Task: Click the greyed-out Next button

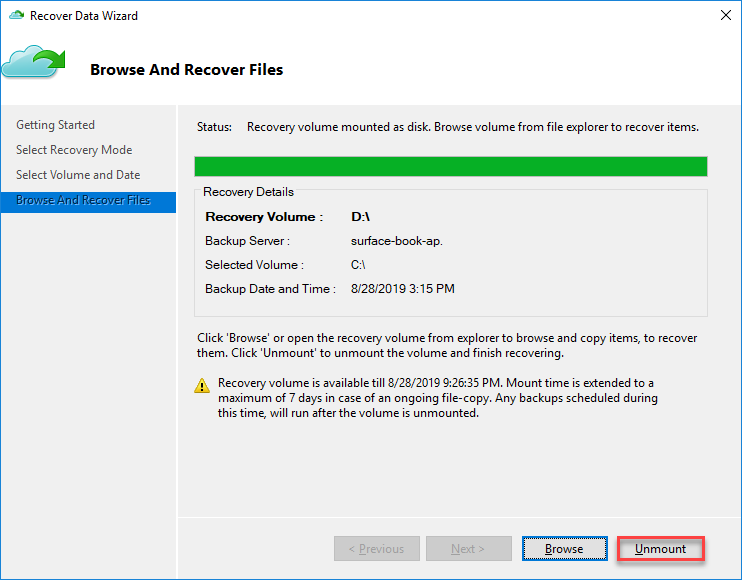Action: 468,549
